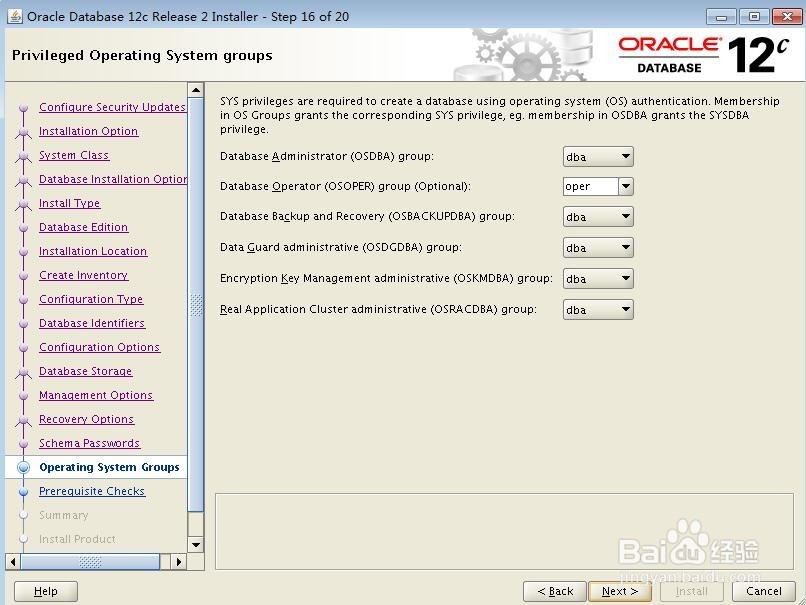The width and height of the screenshot is (806, 605).
Task: Minimize the installer window
Action: coord(721,17)
